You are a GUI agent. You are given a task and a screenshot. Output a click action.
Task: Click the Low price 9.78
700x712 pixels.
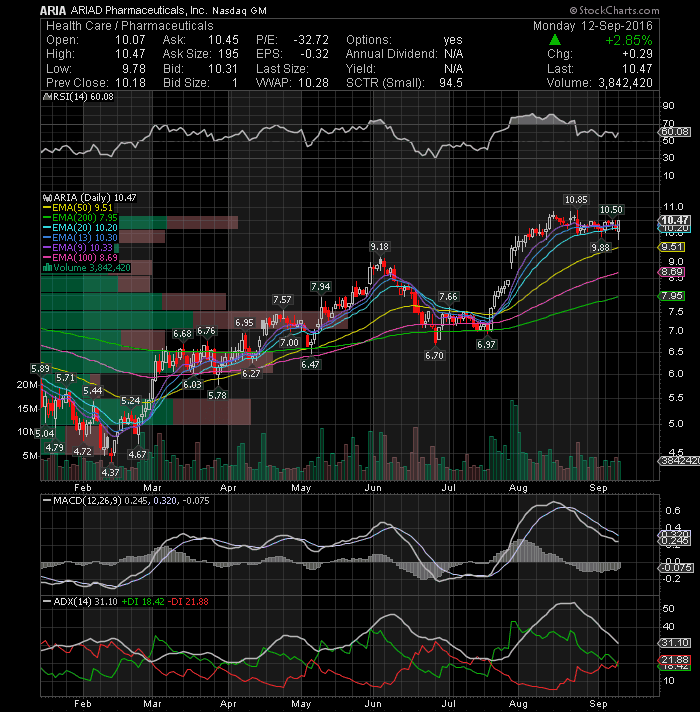133,69
